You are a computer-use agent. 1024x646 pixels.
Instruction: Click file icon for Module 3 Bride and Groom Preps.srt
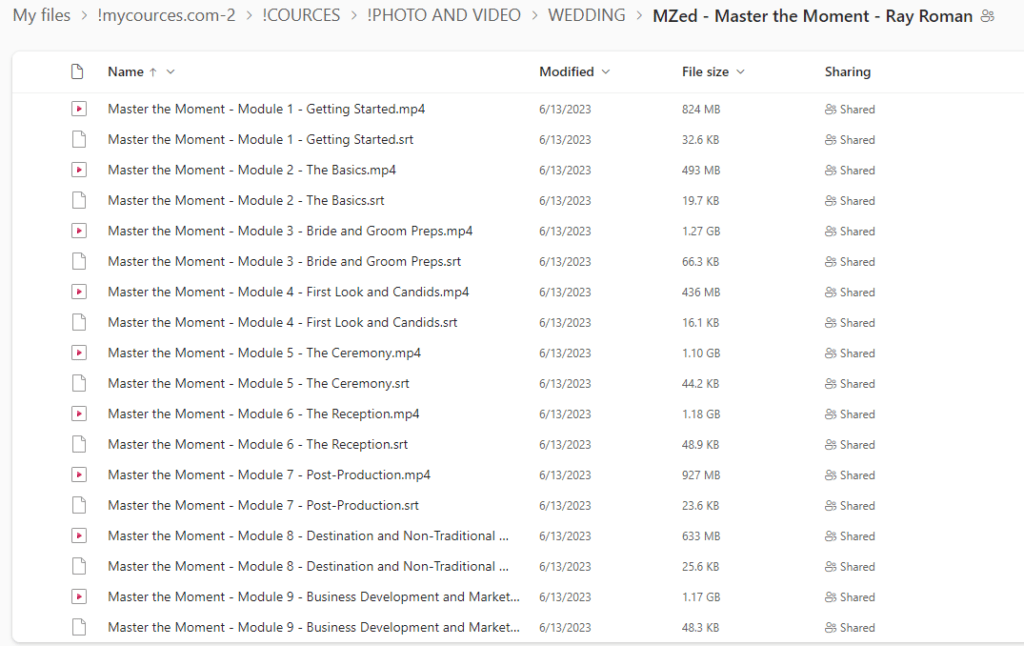pyautogui.click(x=79, y=261)
